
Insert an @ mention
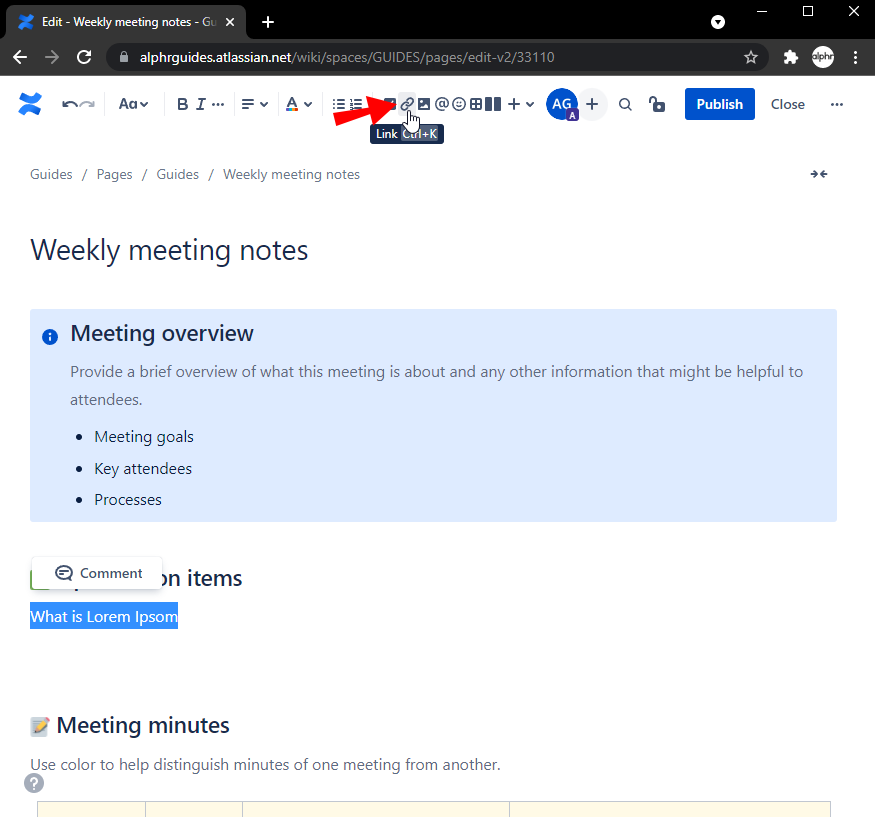(441, 104)
